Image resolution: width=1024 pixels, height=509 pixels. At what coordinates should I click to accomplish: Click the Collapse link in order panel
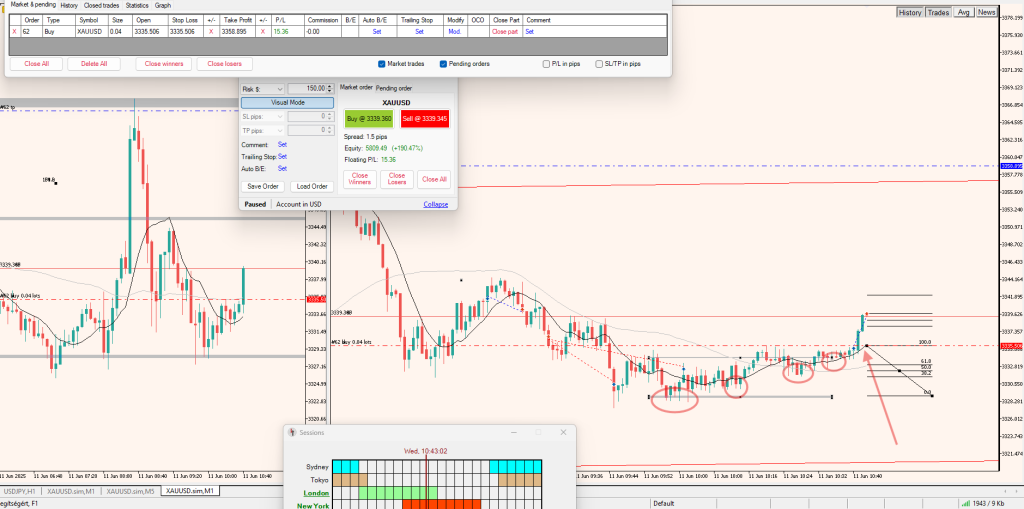(x=435, y=204)
